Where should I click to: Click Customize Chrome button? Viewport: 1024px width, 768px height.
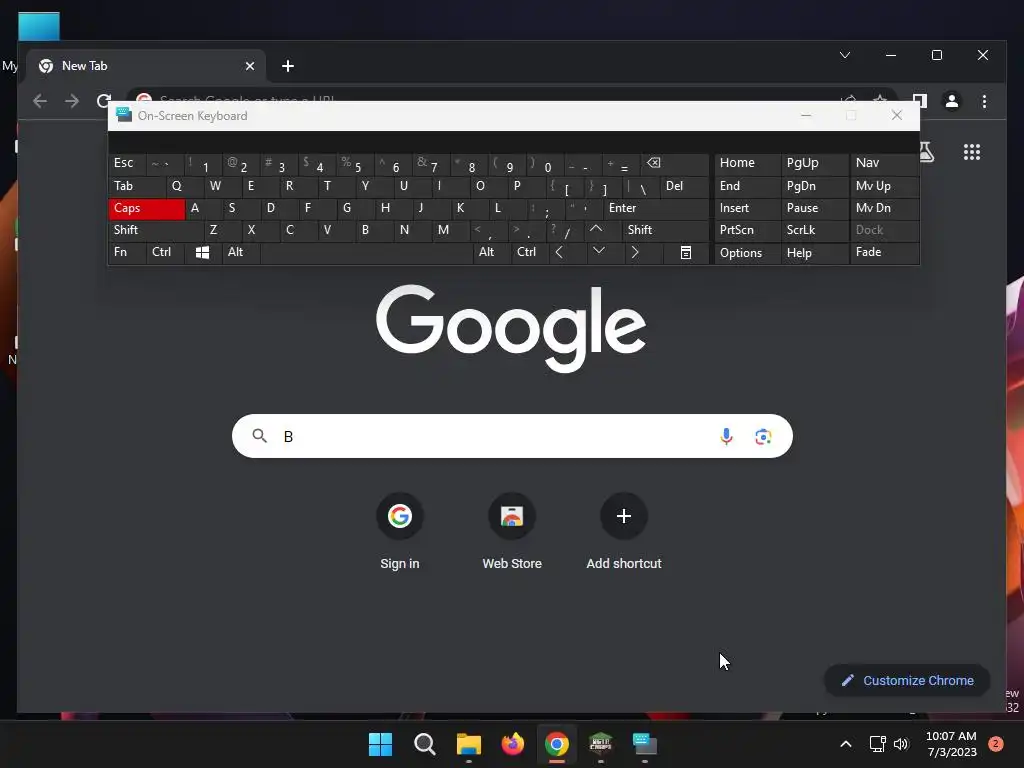click(x=908, y=680)
